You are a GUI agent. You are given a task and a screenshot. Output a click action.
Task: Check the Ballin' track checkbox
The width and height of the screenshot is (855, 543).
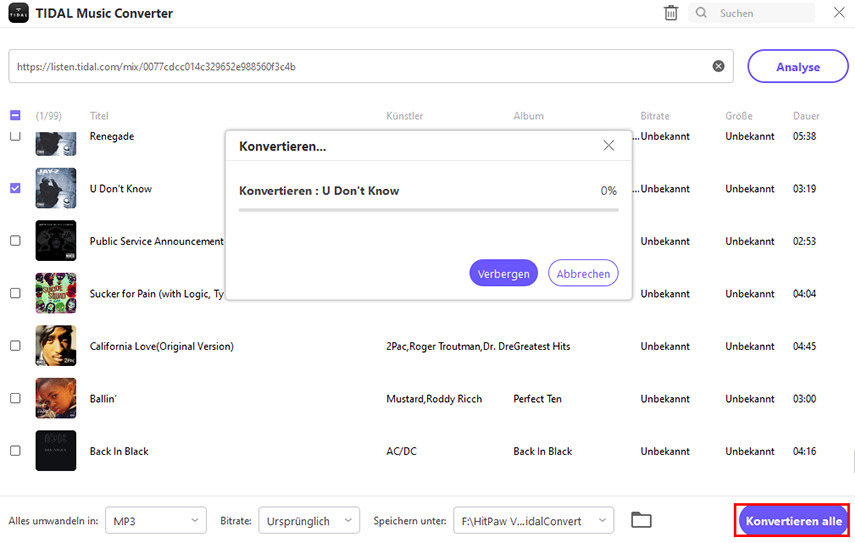pyautogui.click(x=15, y=398)
